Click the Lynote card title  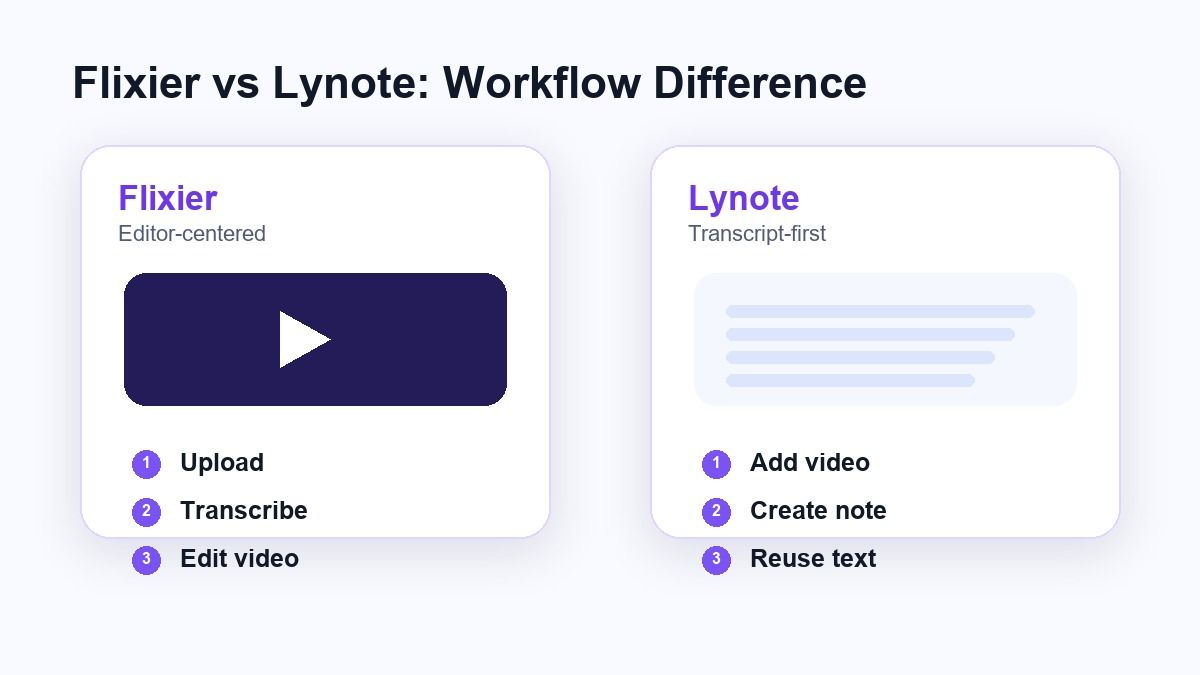pos(744,198)
